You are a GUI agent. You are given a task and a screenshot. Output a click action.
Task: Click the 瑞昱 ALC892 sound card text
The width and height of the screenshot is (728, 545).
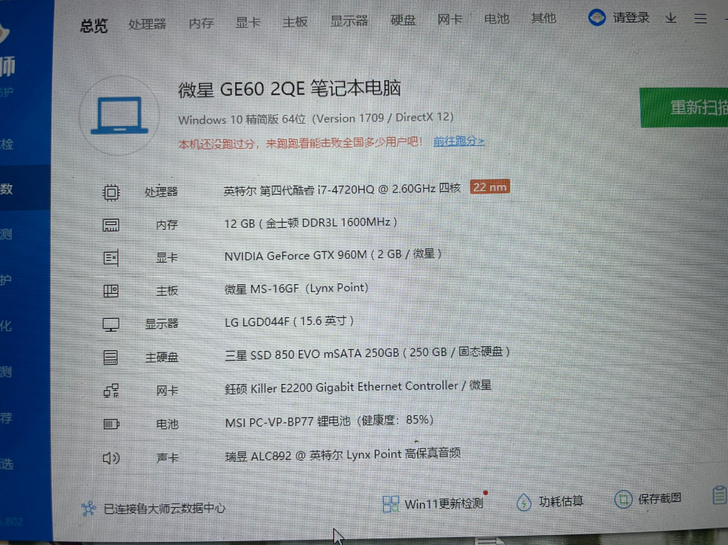(343, 454)
